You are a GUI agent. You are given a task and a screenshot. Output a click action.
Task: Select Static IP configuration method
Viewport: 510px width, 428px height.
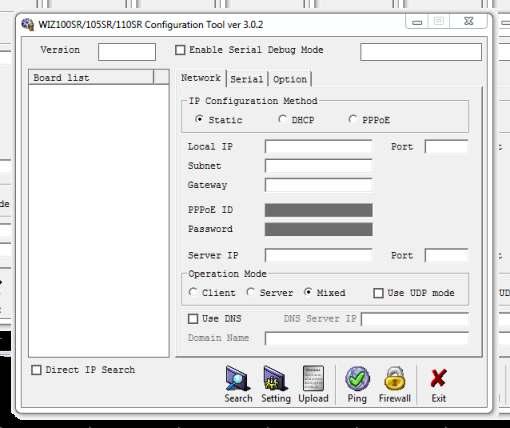[x=199, y=119]
